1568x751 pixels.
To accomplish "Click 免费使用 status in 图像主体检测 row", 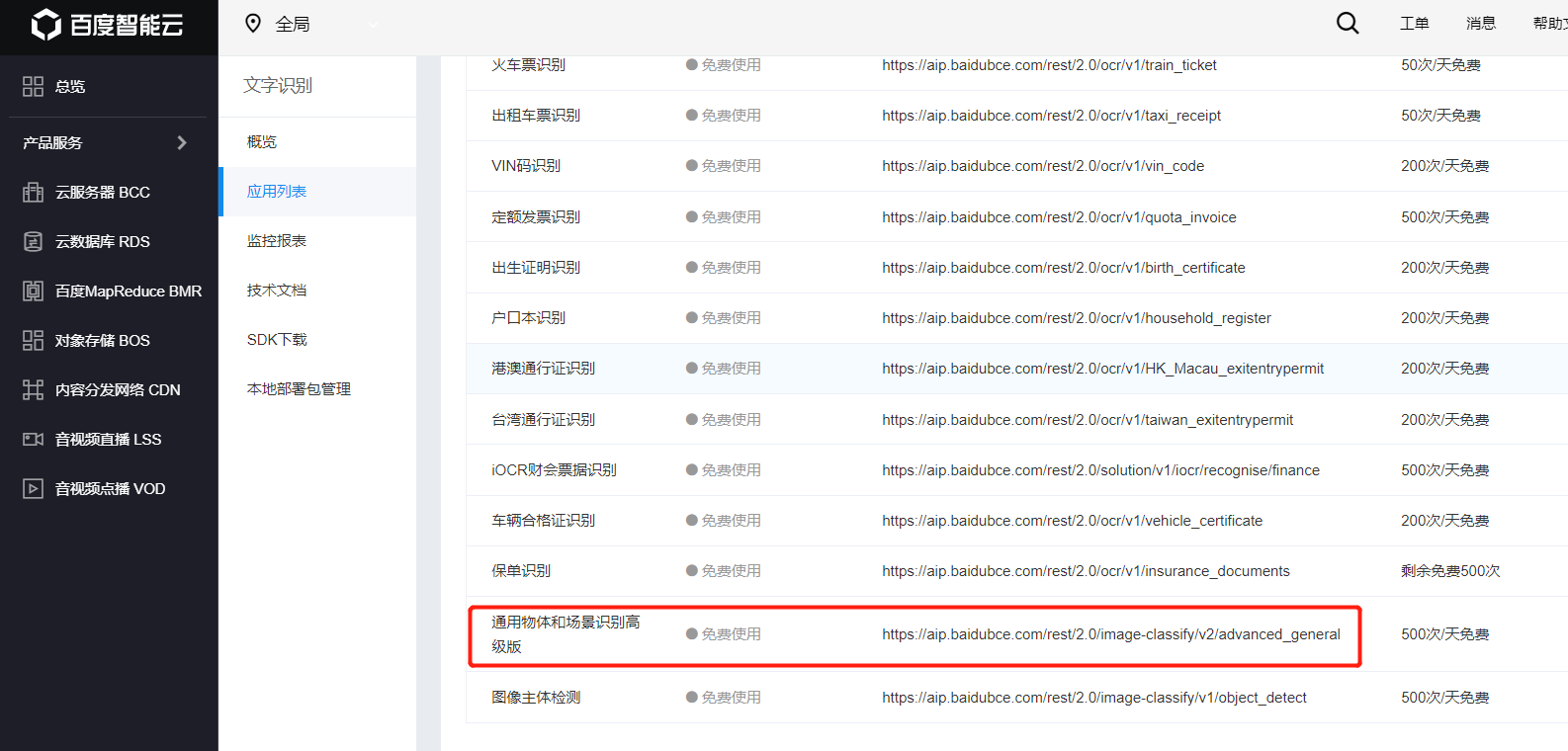I will point(724,698).
